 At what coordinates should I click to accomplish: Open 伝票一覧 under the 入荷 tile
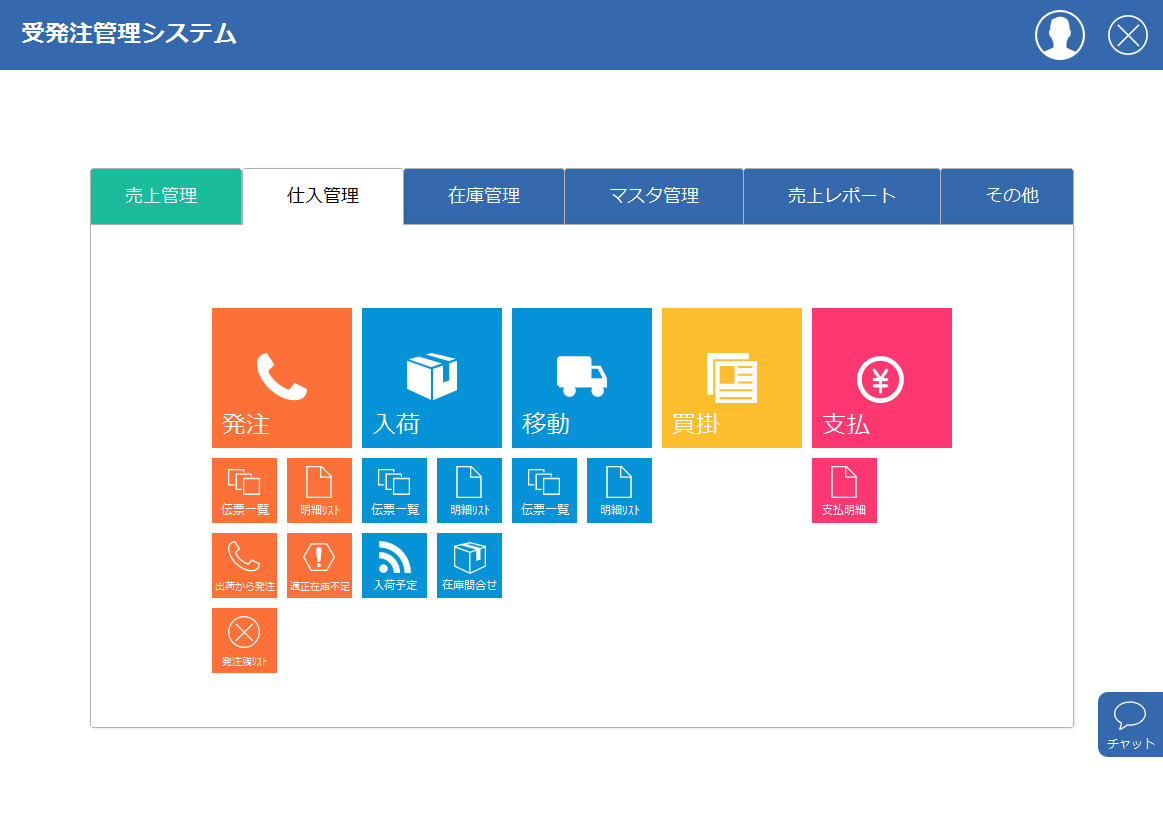(395, 490)
